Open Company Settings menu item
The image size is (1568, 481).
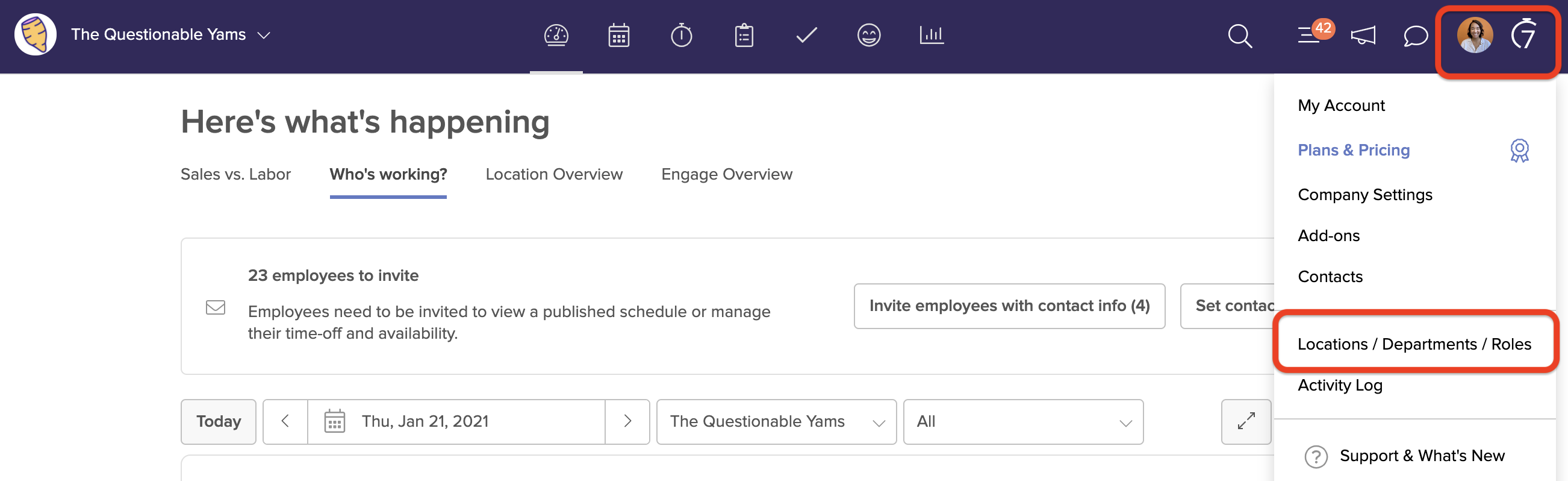click(1364, 195)
